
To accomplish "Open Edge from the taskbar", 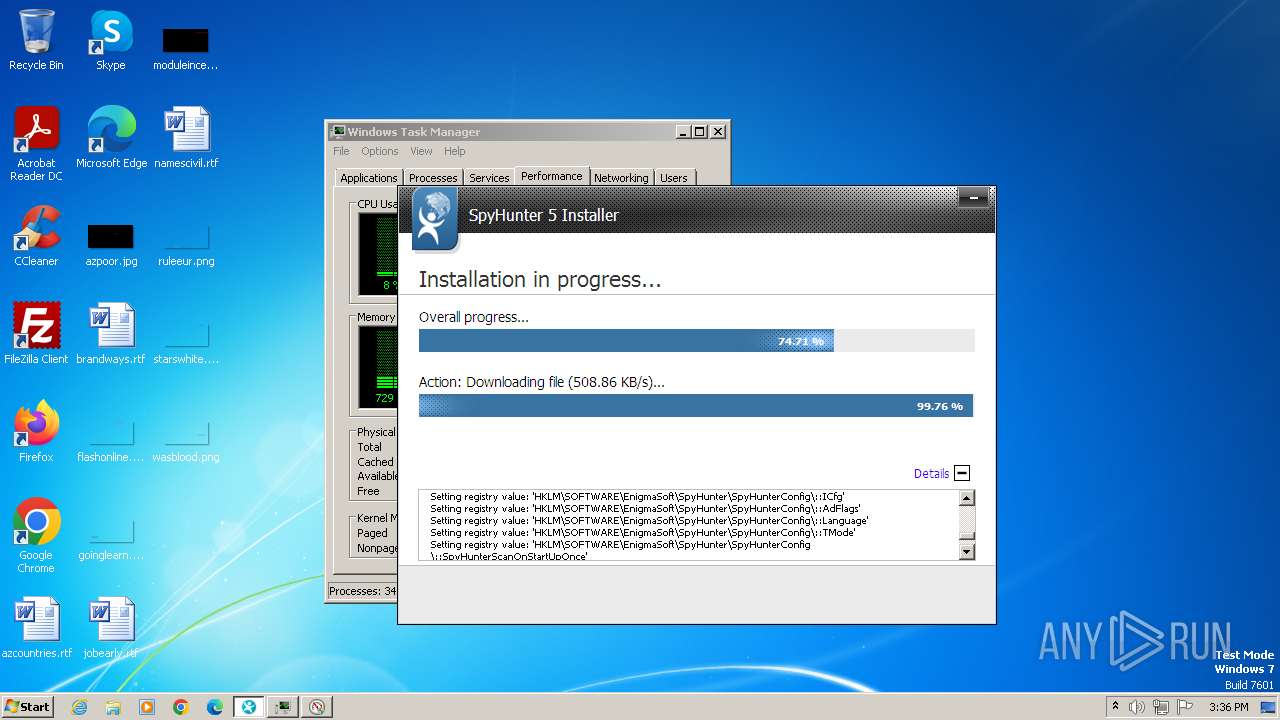I will pyautogui.click(x=215, y=707).
